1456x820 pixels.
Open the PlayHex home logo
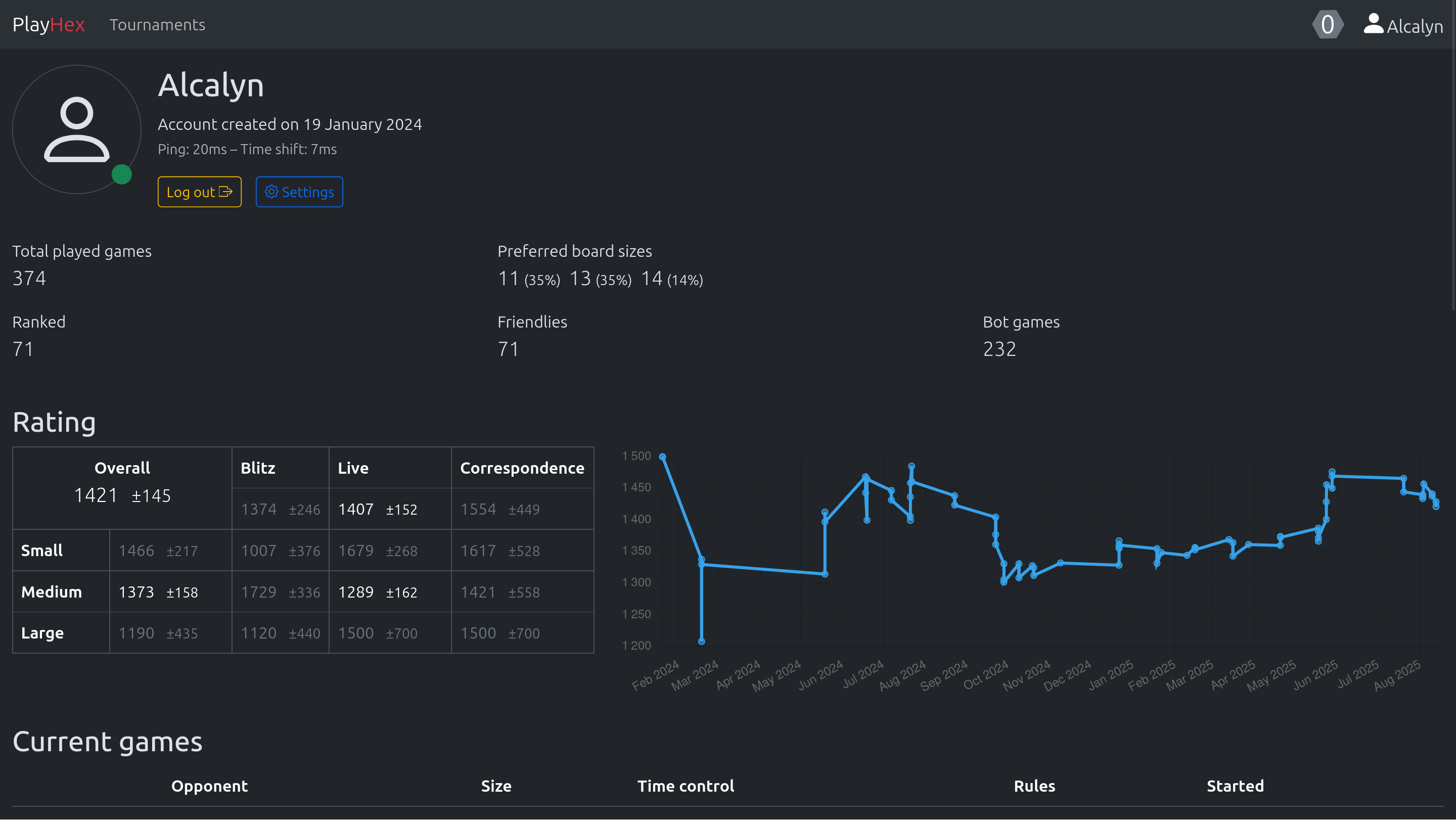coord(49,25)
